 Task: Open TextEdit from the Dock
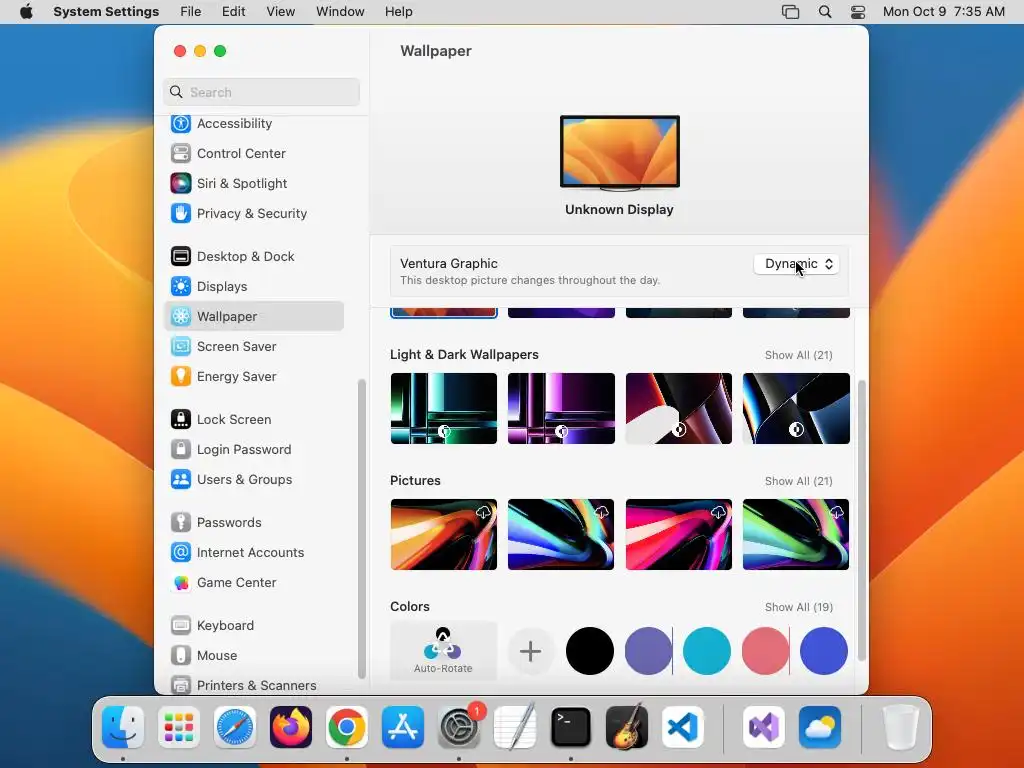(x=515, y=727)
